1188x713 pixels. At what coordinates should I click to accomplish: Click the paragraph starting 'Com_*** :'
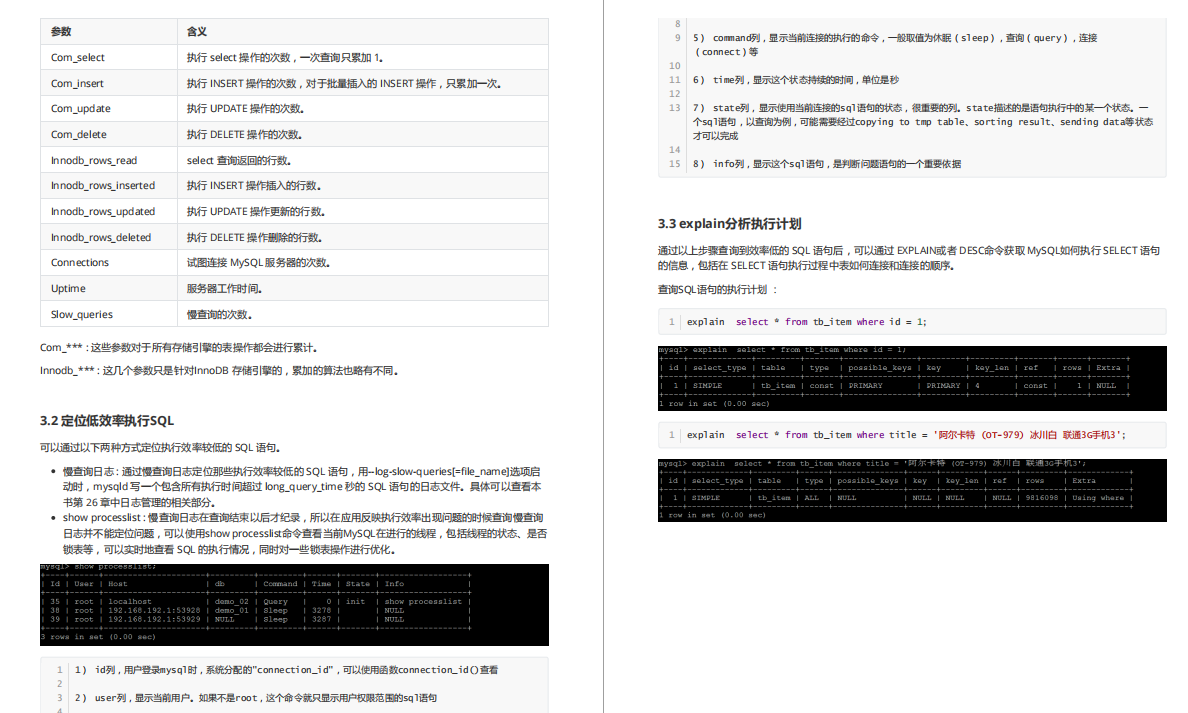(x=179, y=347)
